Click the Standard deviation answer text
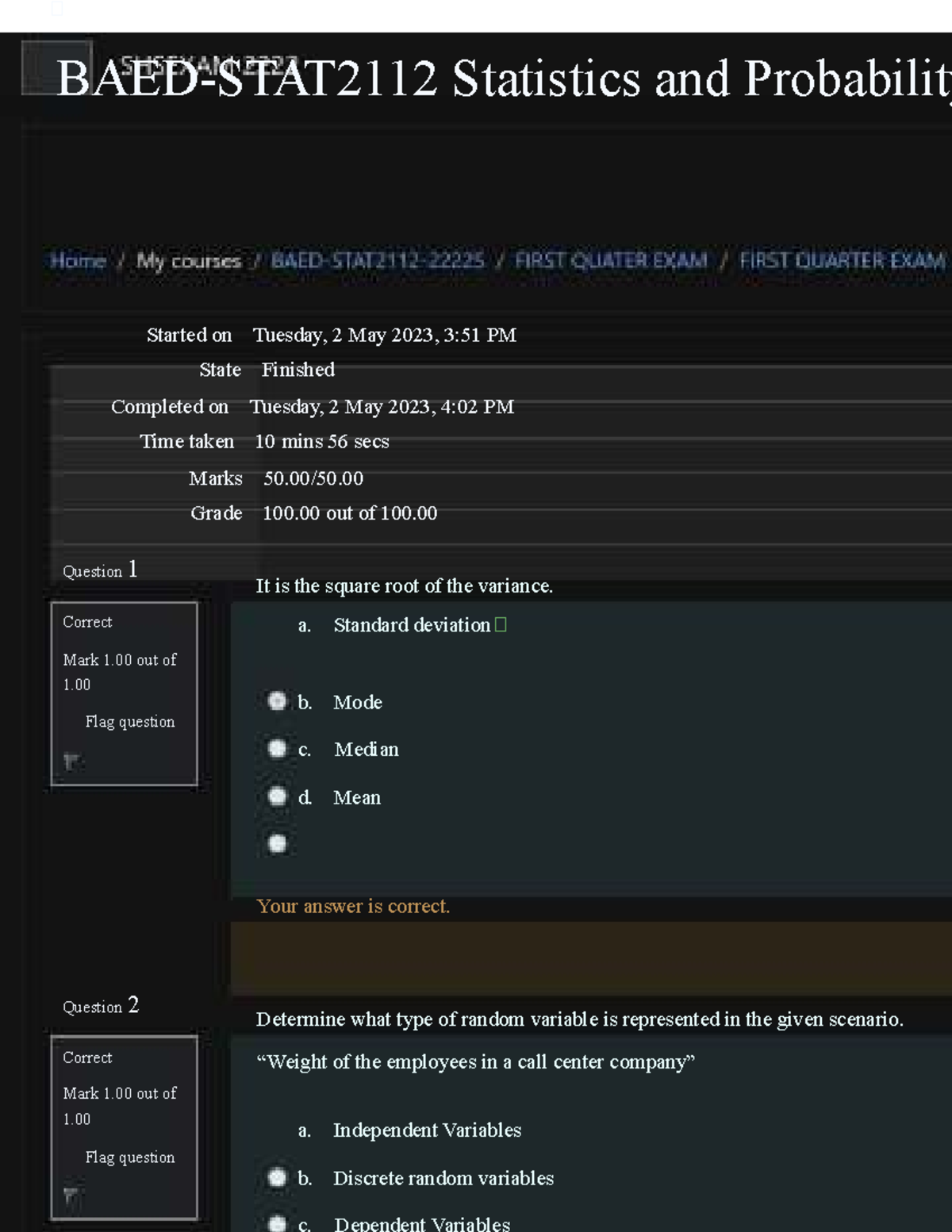The height and width of the screenshot is (1232, 952). [x=412, y=625]
